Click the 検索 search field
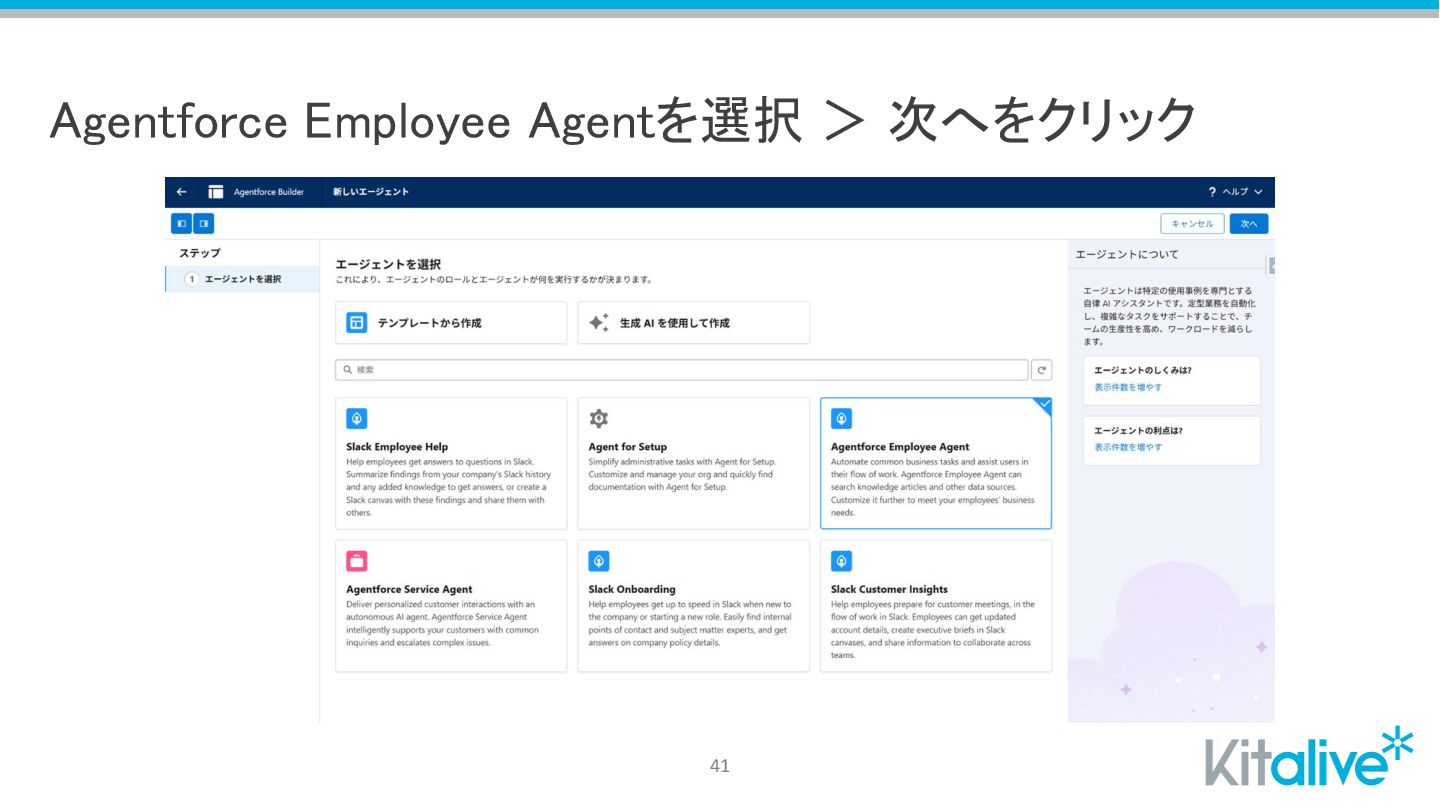Image resolution: width=1440 pixels, height=810 pixels. point(682,370)
